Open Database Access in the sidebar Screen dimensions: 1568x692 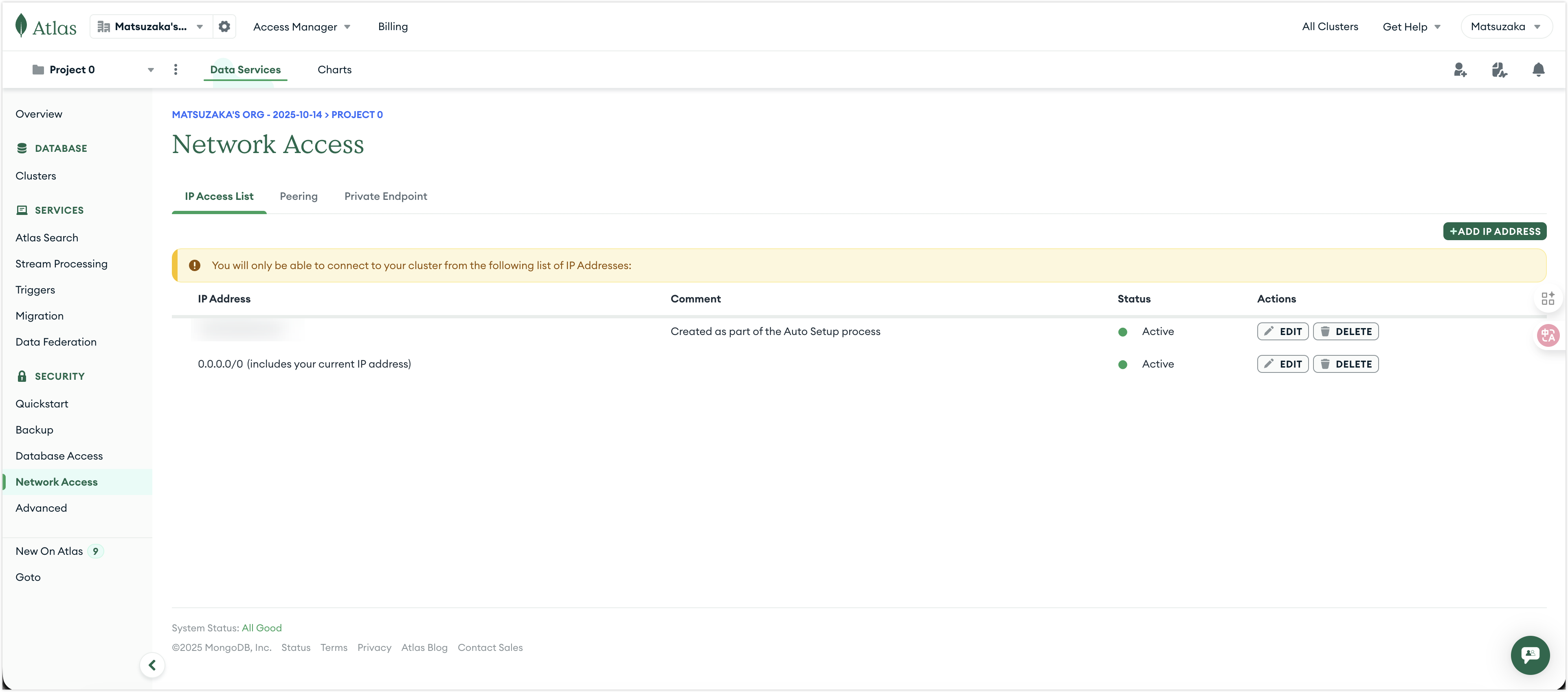(x=59, y=456)
